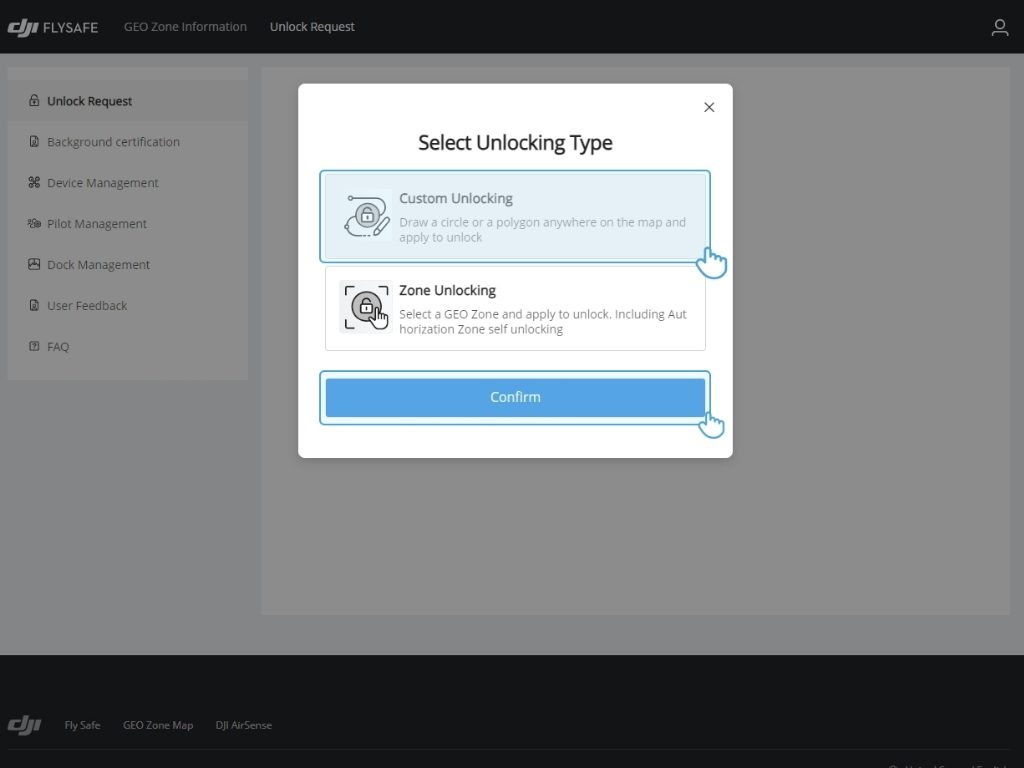Open the user account icon top right
1024x768 pixels.
coord(999,27)
